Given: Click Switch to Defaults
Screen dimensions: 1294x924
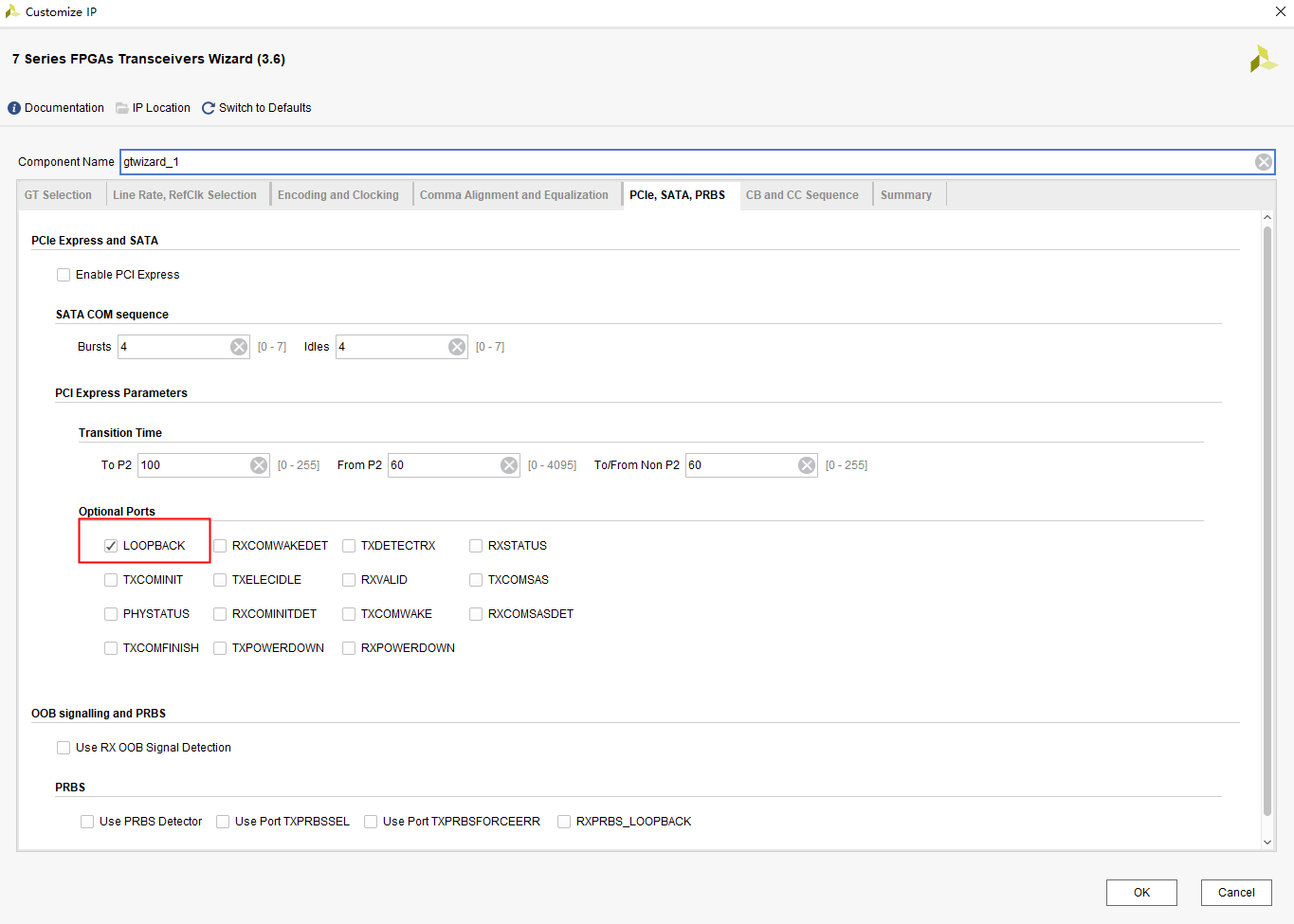Looking at the screenshot, I should click(x=264, y=108).
